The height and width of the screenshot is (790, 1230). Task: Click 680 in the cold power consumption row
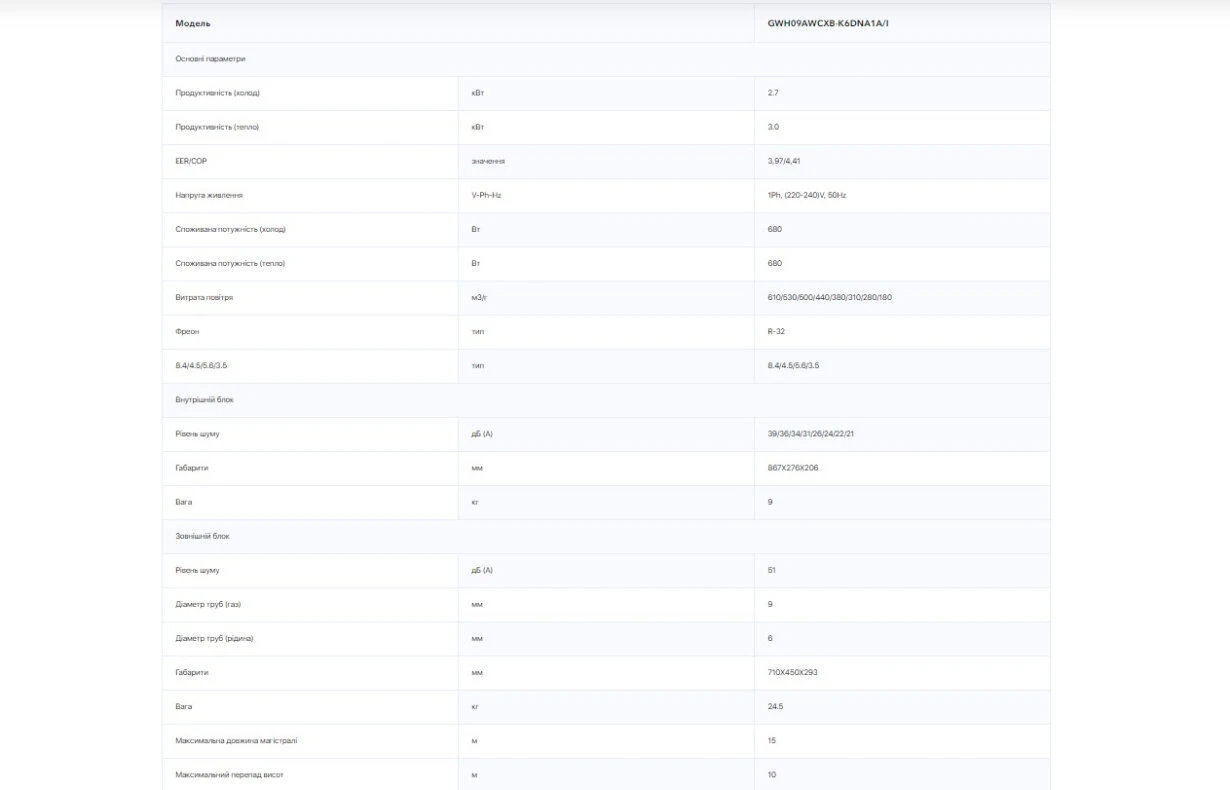coord(775,229)
